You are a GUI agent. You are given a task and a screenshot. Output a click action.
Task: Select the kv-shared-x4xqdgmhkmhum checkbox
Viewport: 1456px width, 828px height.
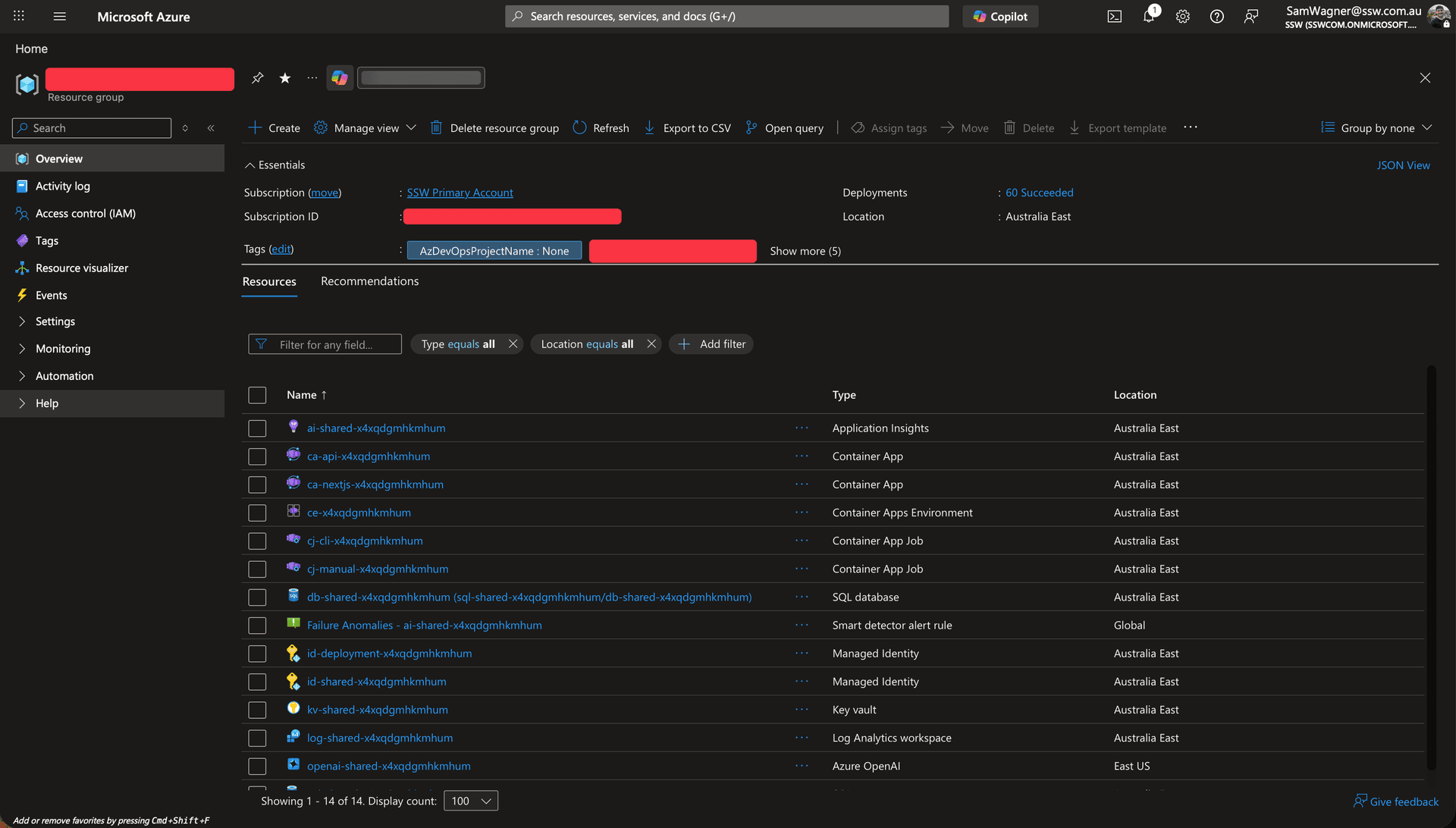pyautogui.click(x=257, y=710)
